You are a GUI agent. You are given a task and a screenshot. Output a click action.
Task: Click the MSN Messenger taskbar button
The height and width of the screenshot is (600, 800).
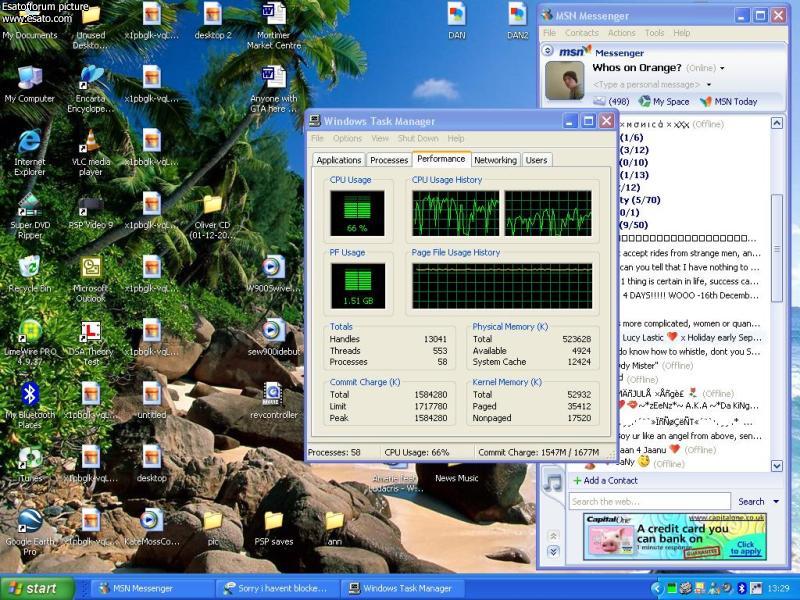pyautogui.click(x=153, y=588)
